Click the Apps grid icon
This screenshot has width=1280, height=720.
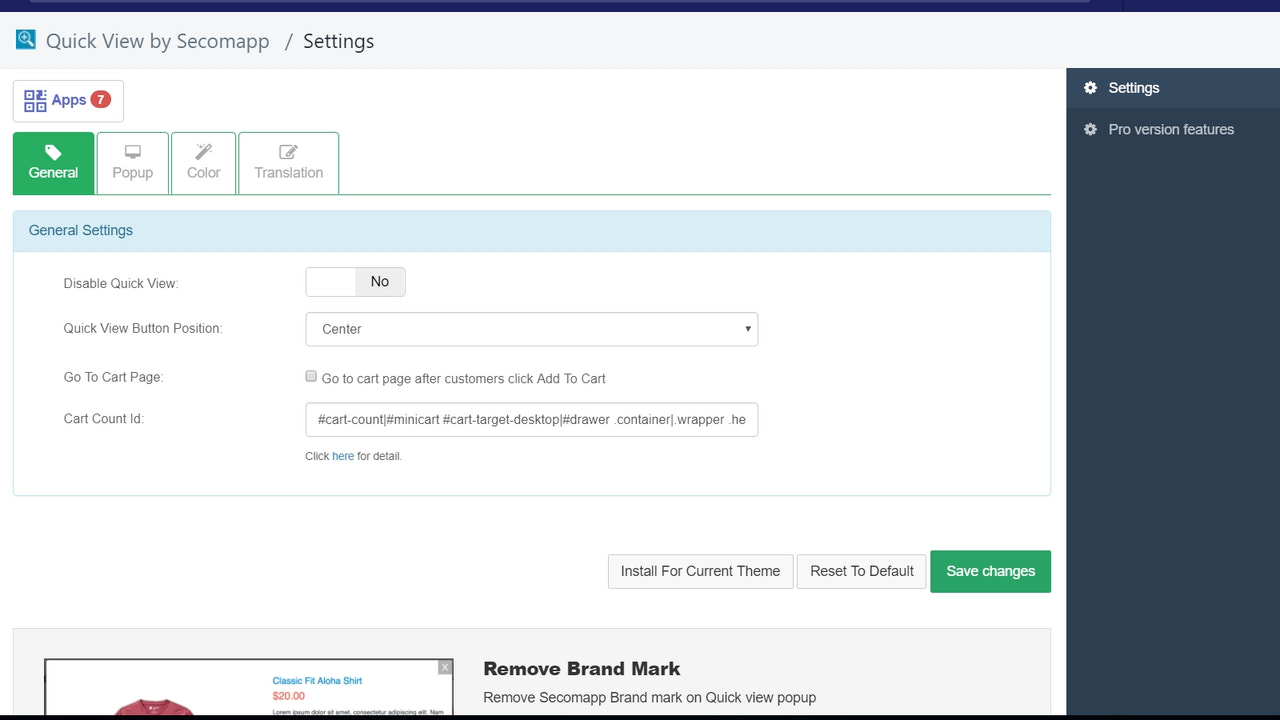tap(37, 100)
